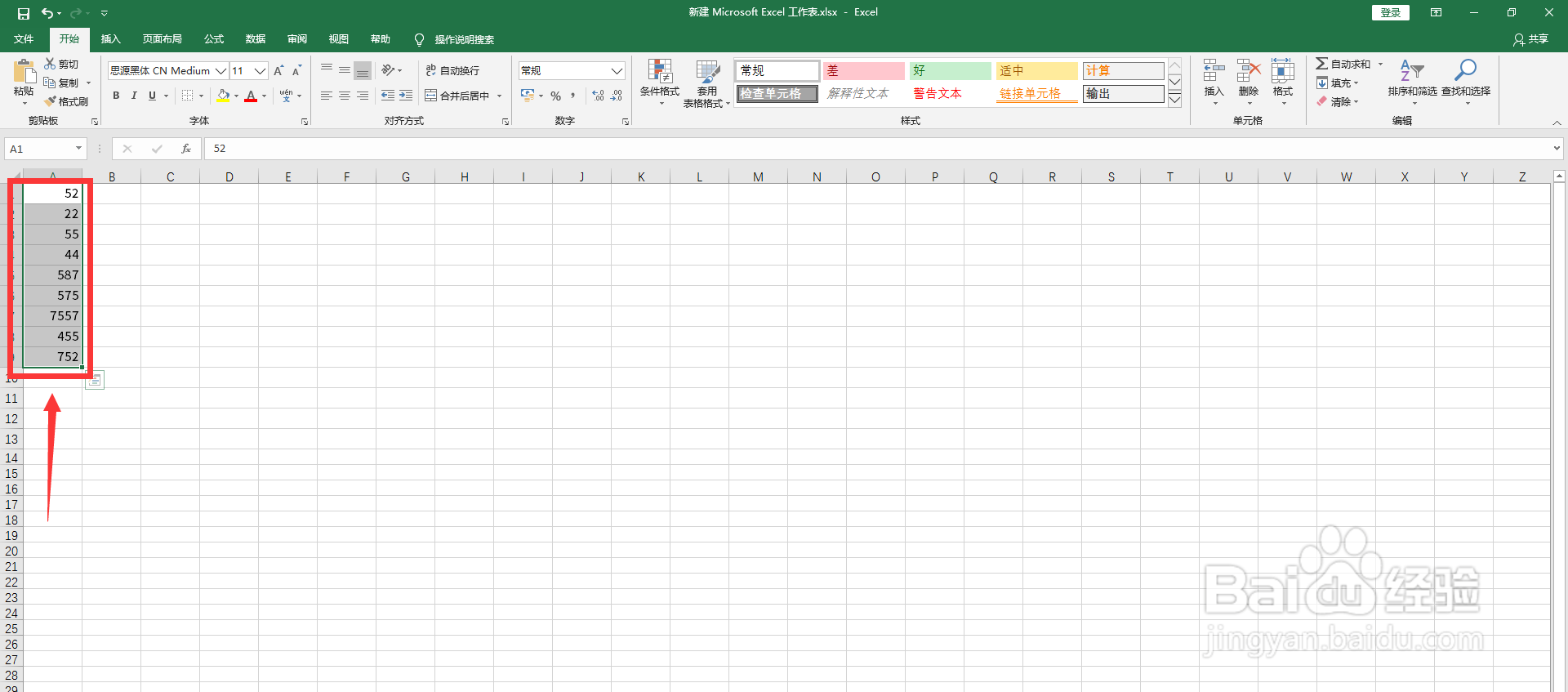Screen dimensions: 1568x692
Task: Activate the Format Painter brush
Action: (50, 101)
